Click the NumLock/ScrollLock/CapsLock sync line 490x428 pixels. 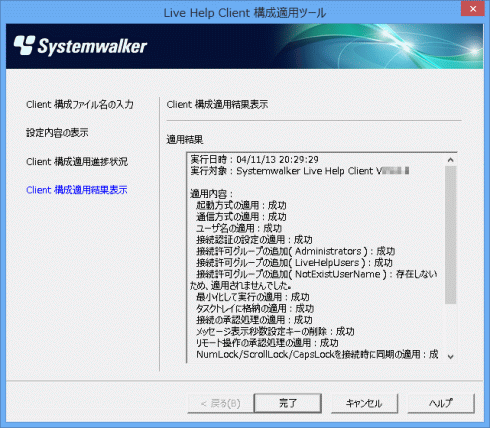tap(317, 354)
